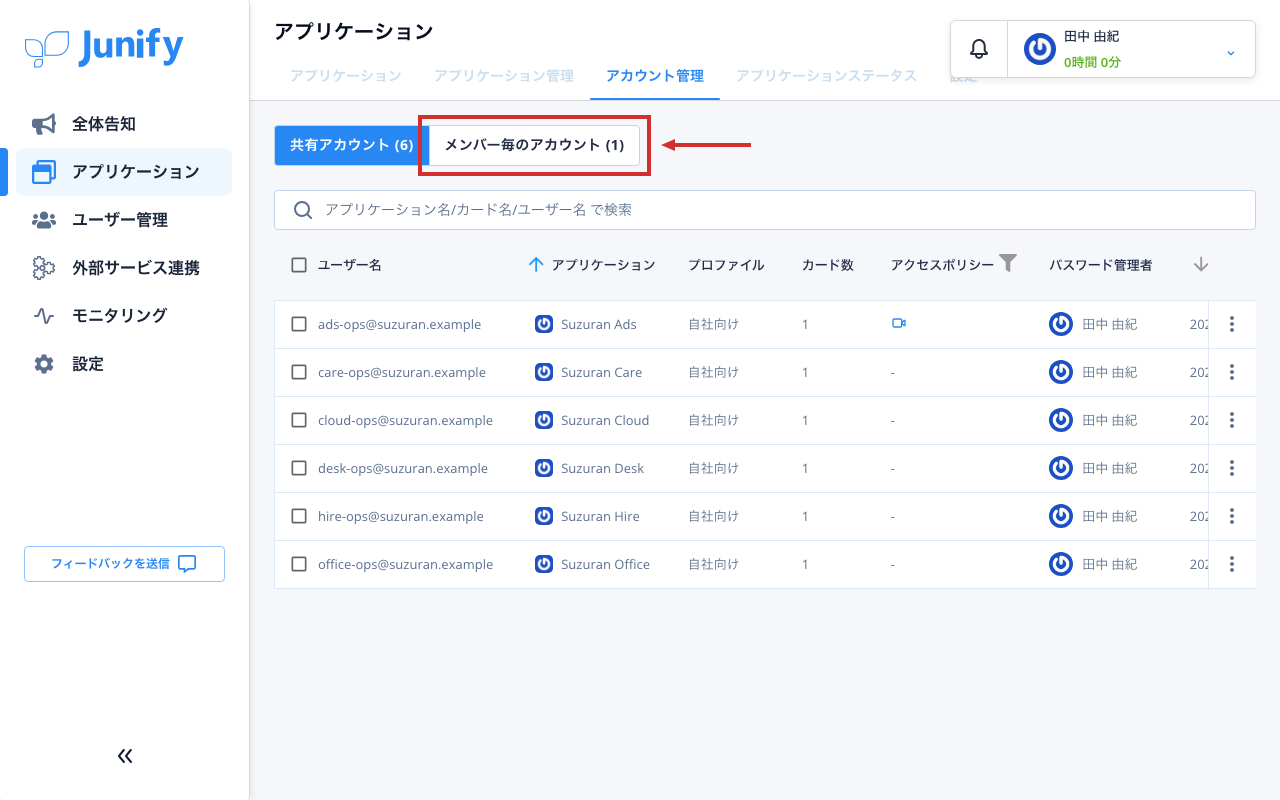Click the application search input field
The width and height of the screenshot is (1280, 800).
tap(765, 210)
